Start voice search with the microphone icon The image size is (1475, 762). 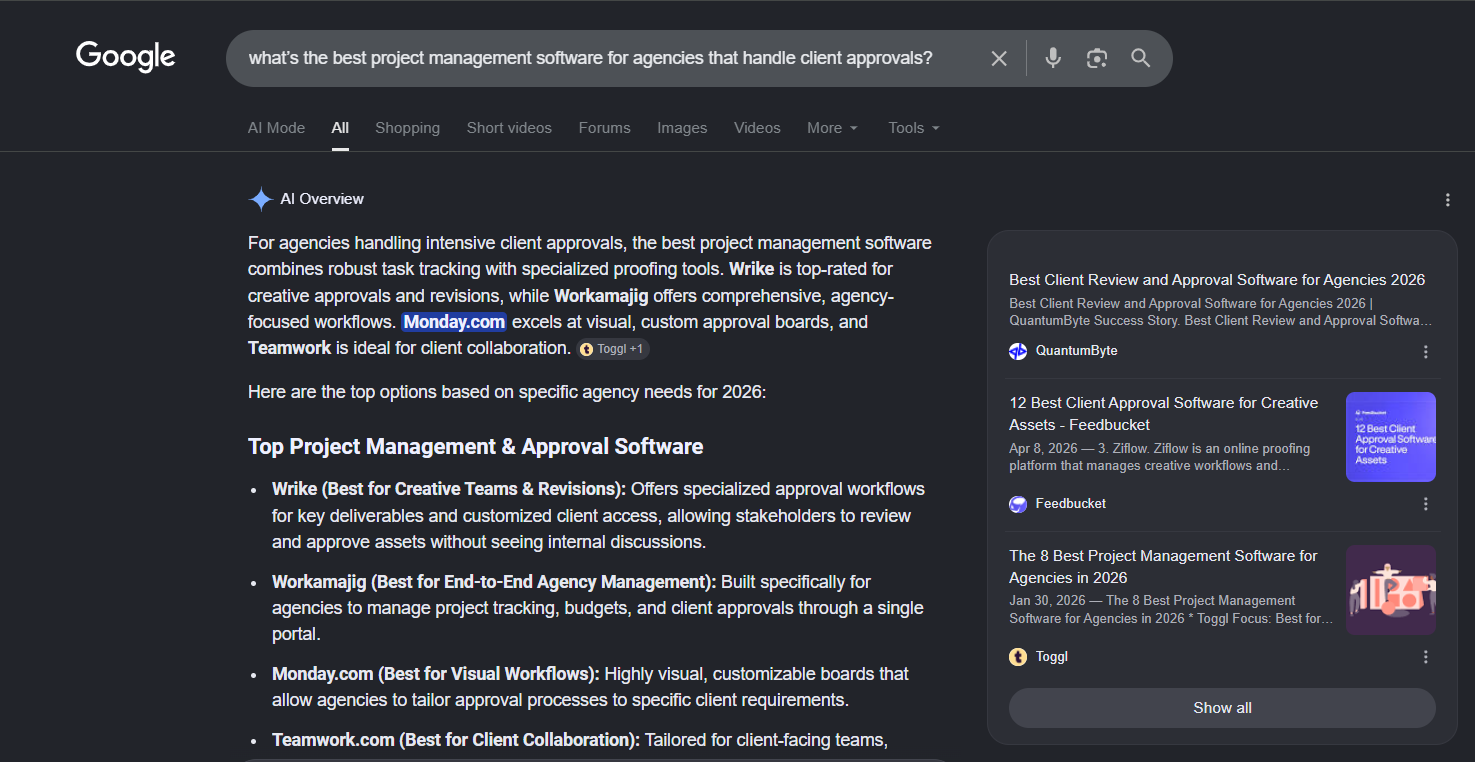tap(1053, 58)
